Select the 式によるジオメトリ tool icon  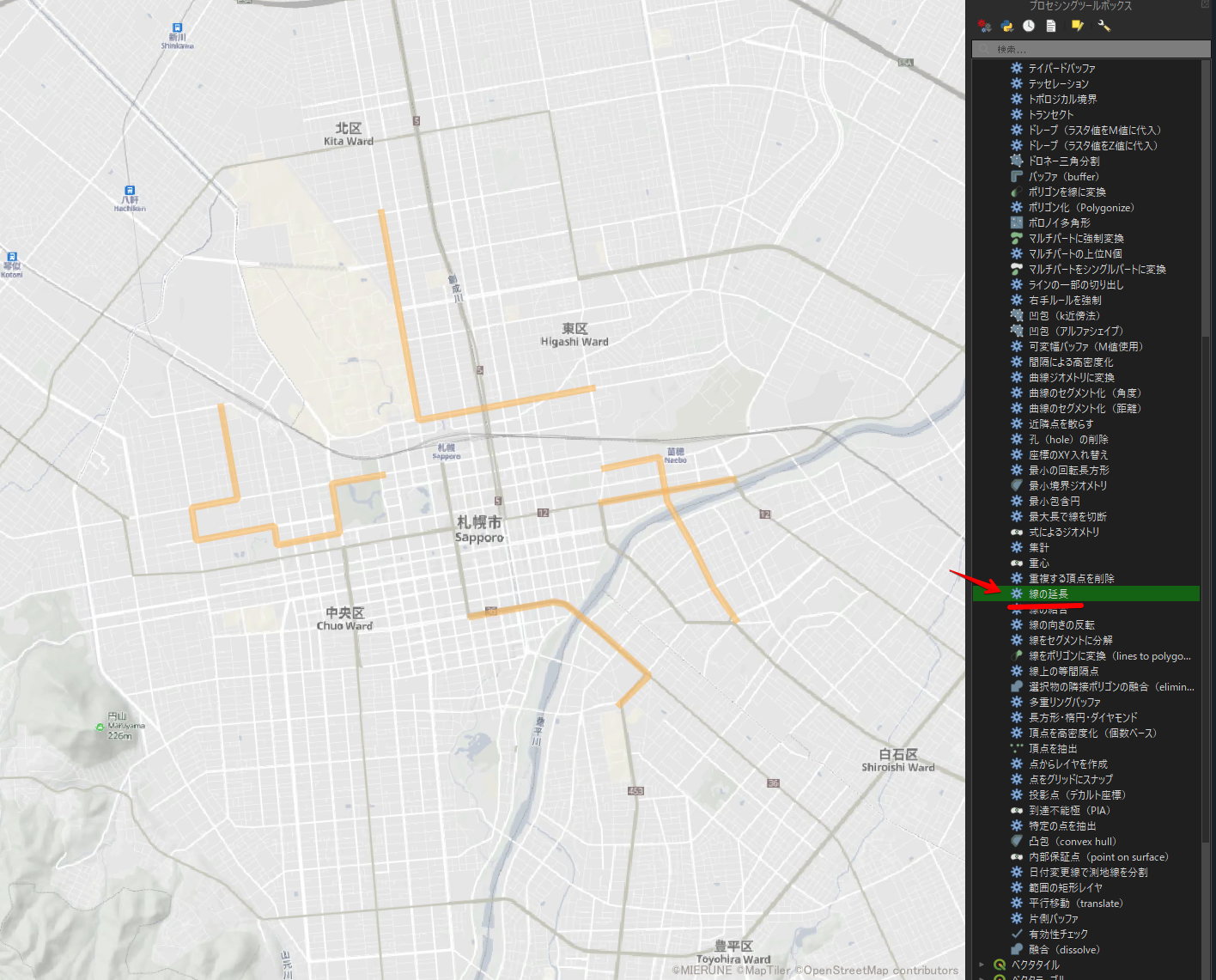1017,533
